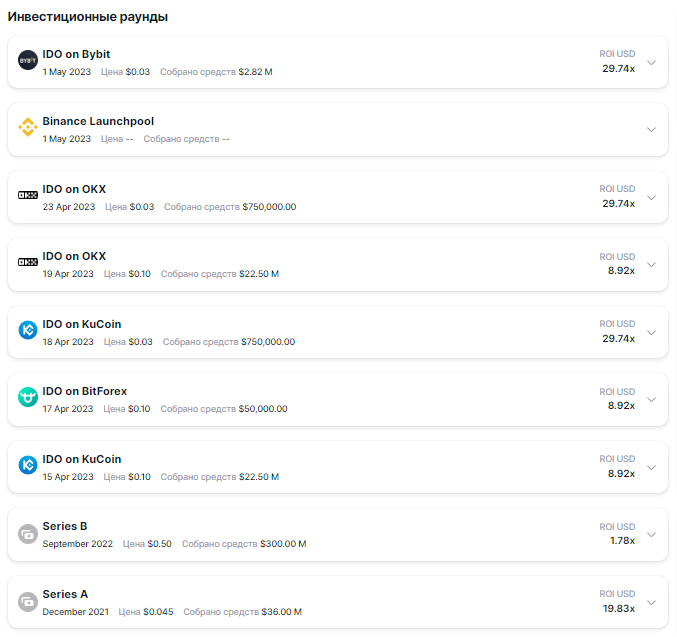Expand the Series B round chevron

(651, 534)
